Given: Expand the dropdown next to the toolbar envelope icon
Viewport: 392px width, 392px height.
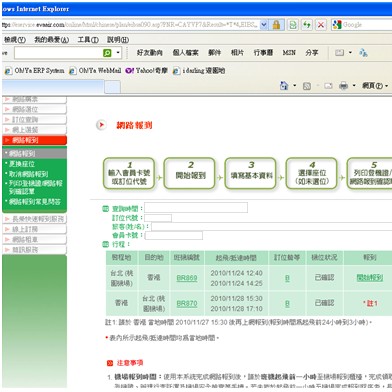Looking at the screenshot, I should [350, 52].
